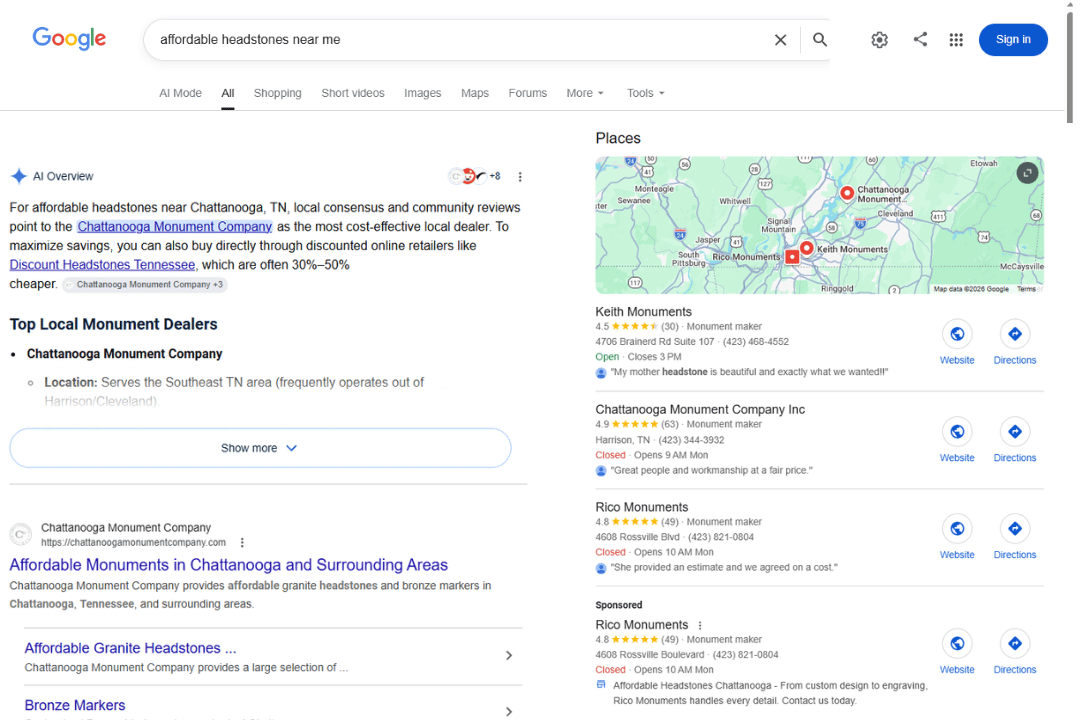Click the Keith Monuments map pin
Image resolution: width=1080 pixels, height=720 pixels.
coord(807,248)
